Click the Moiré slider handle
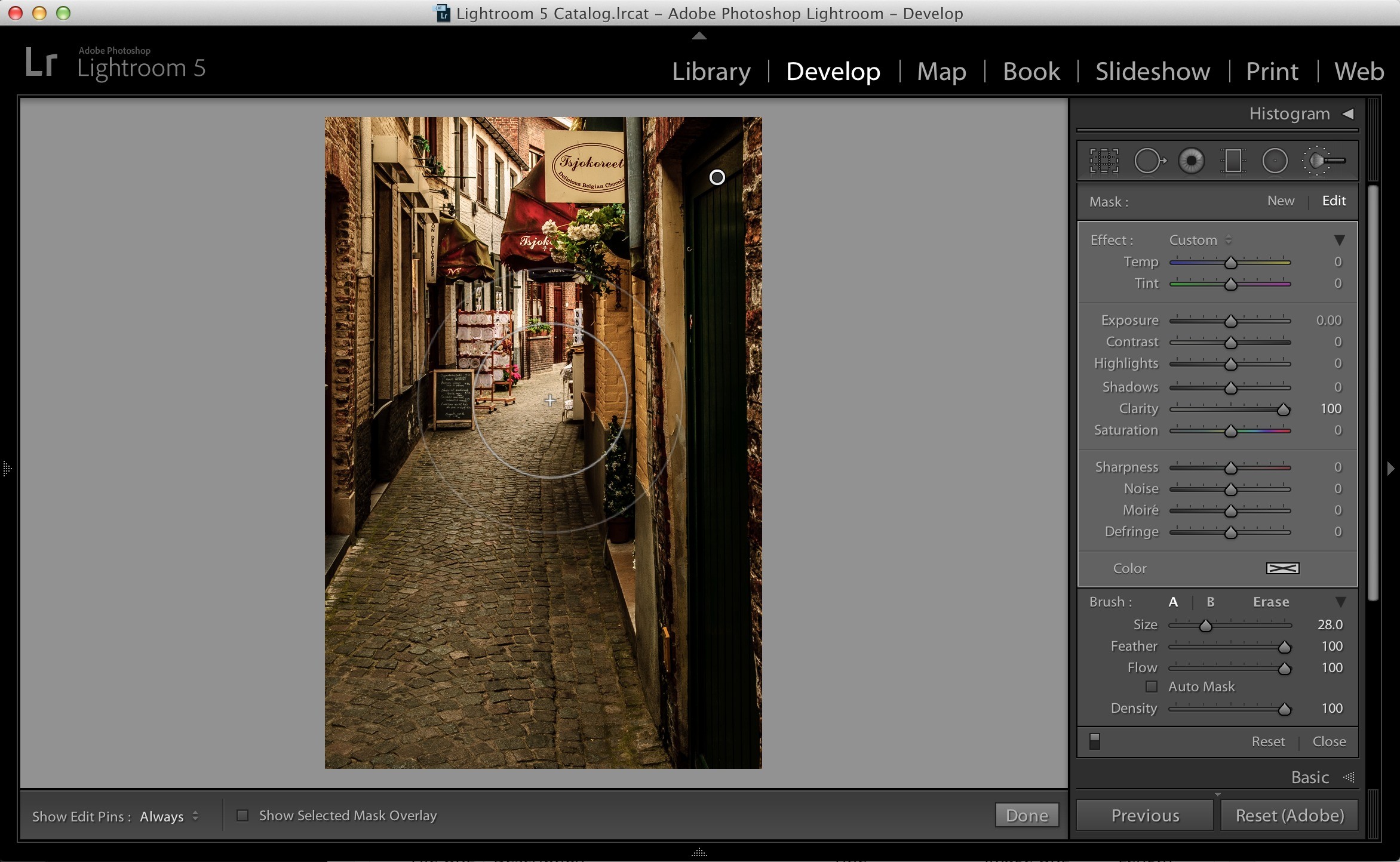Viewport: 1400px width, 862px height. click(x=1230, y=511)
